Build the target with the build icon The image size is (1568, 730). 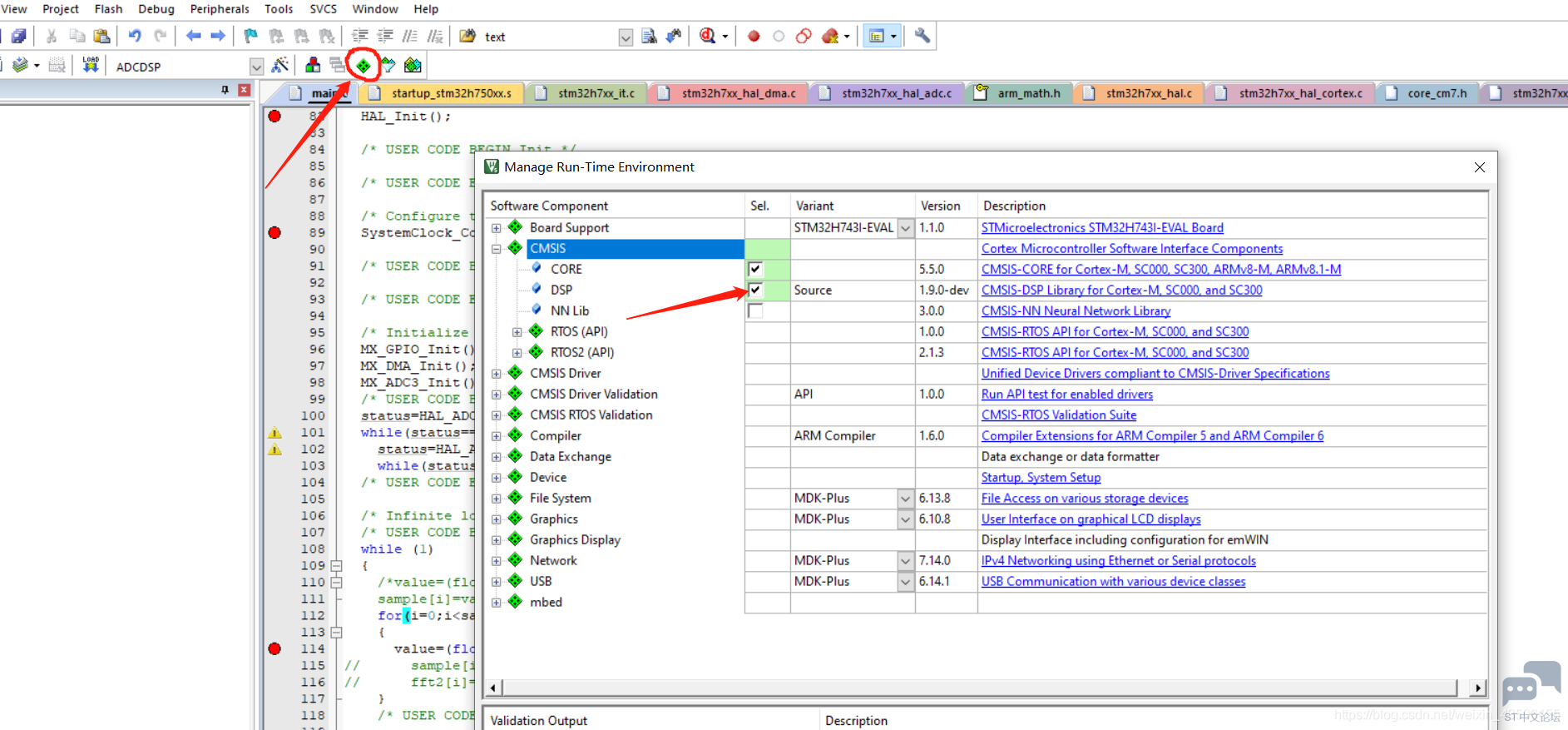click(21, 65)
